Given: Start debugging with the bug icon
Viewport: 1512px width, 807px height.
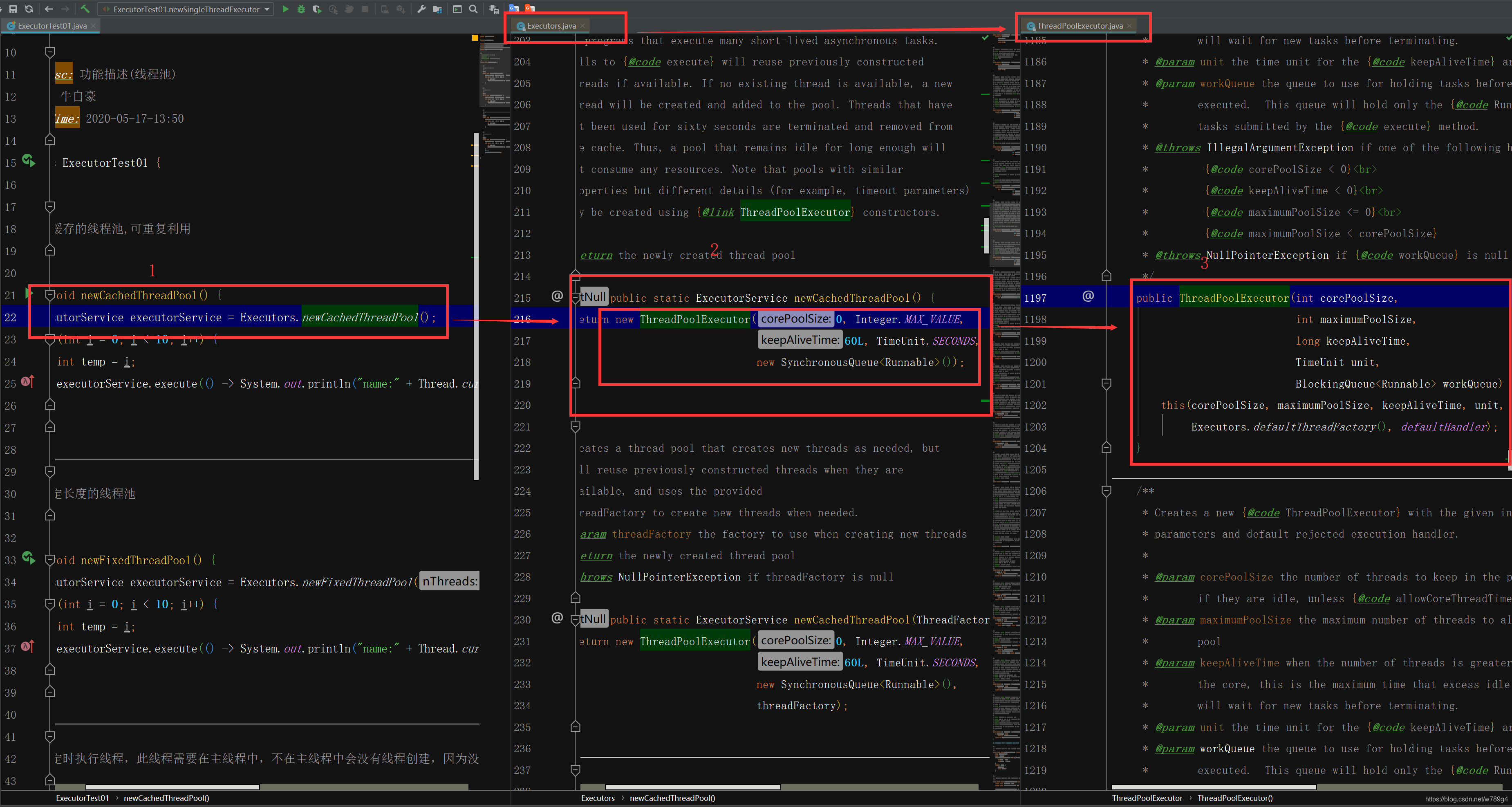Looking at the screenshot, I should (301, 9).
